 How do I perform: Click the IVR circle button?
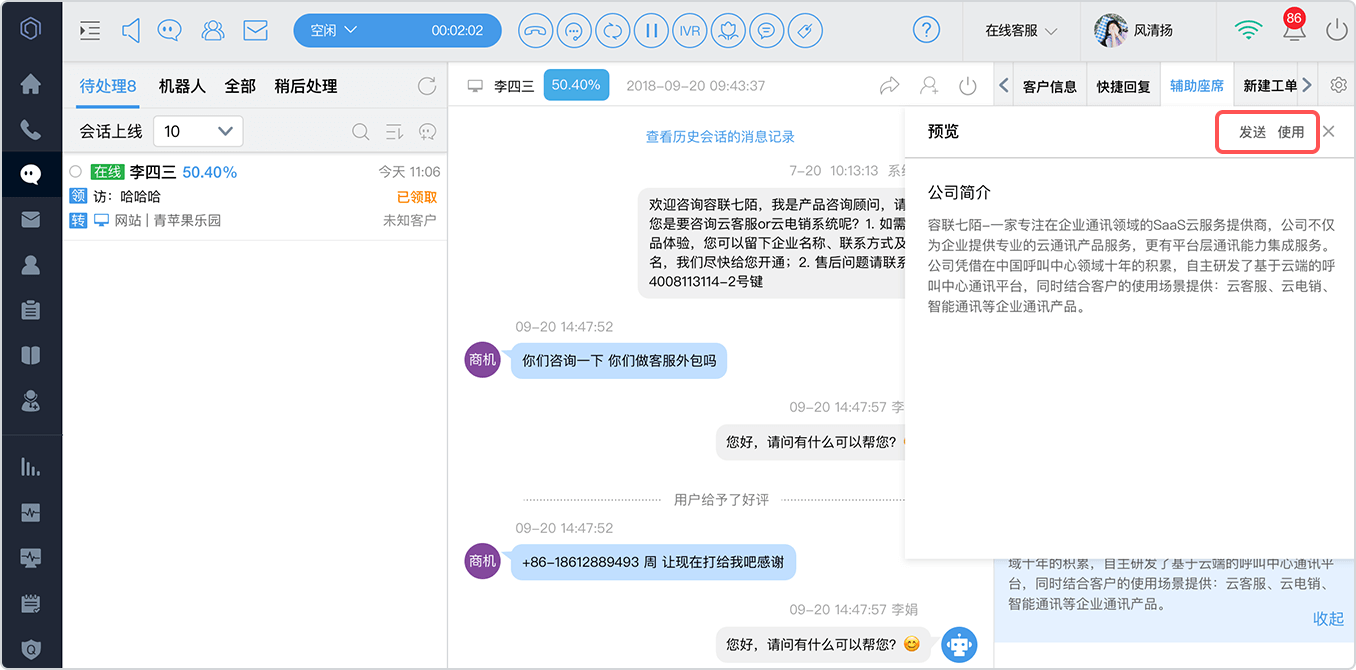coord(689,30)
